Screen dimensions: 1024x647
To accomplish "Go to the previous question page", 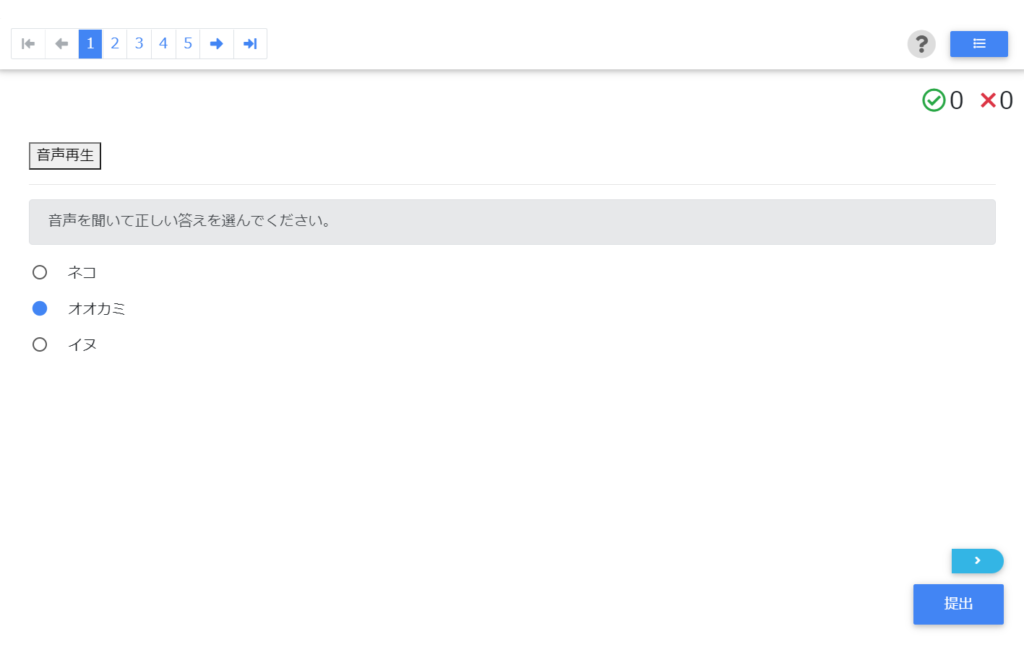I will (62, 44).
